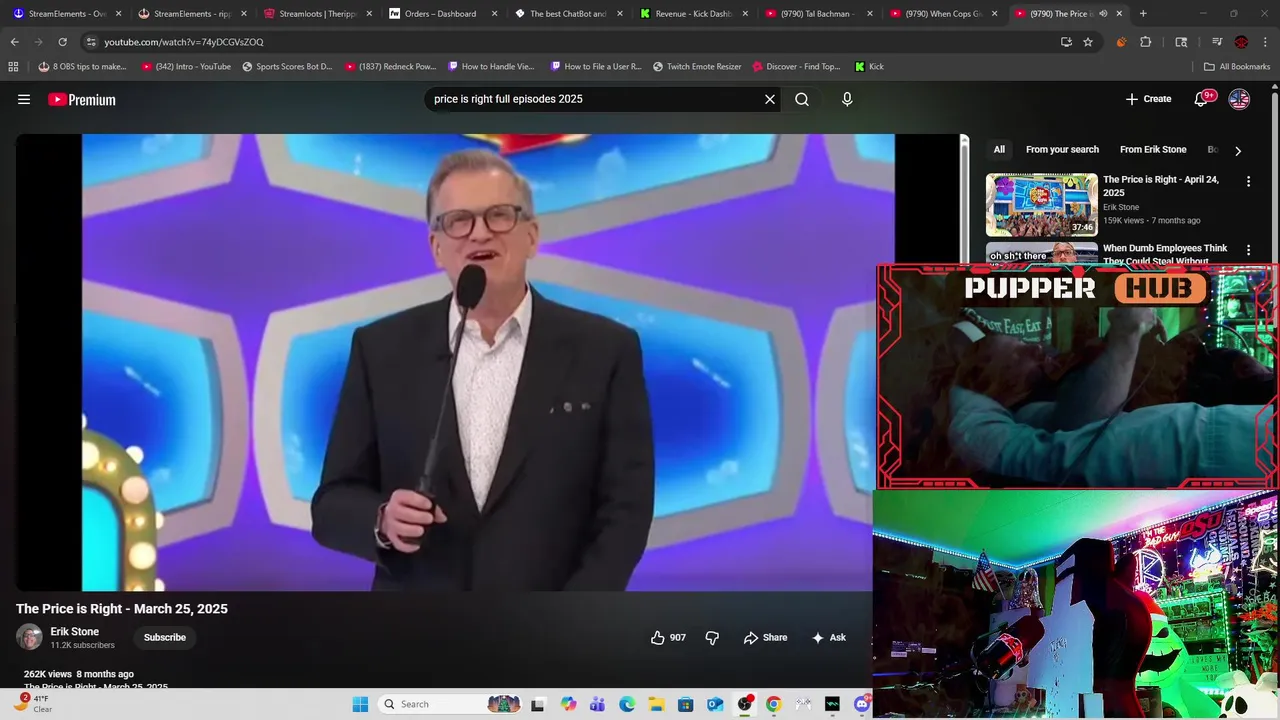
Task: Select the From Erik Stone chip
Action: pos(1153,149)
